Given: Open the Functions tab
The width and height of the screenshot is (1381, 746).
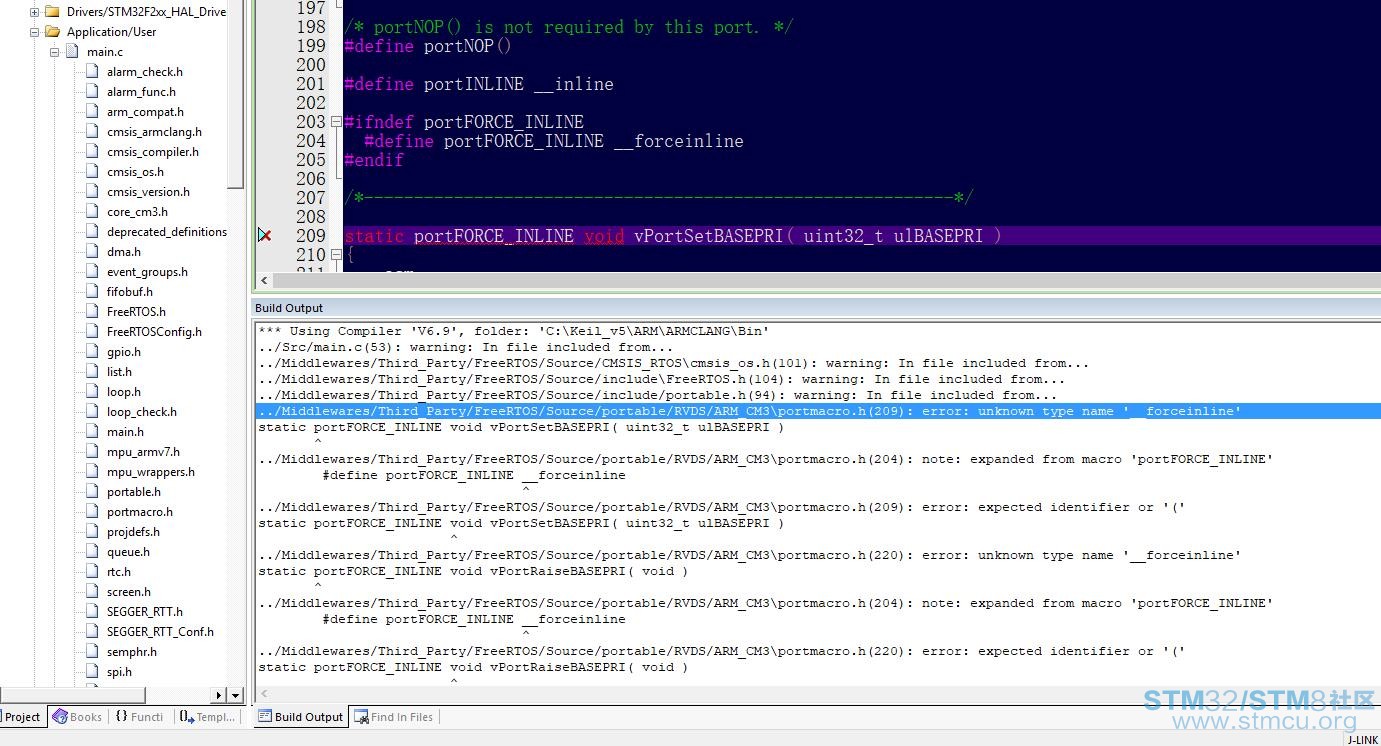Looking at the screenshot, I should click(140, 716).
